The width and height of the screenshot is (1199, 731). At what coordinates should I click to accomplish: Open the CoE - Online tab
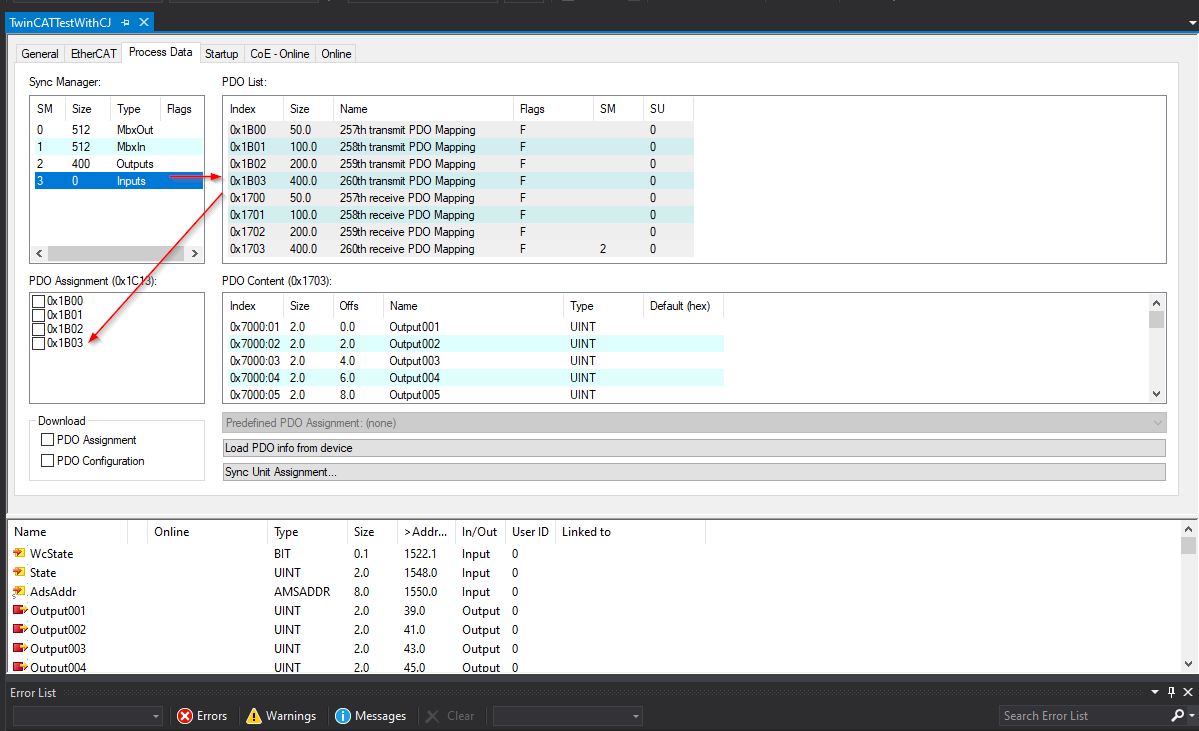(x=280, y=54)
